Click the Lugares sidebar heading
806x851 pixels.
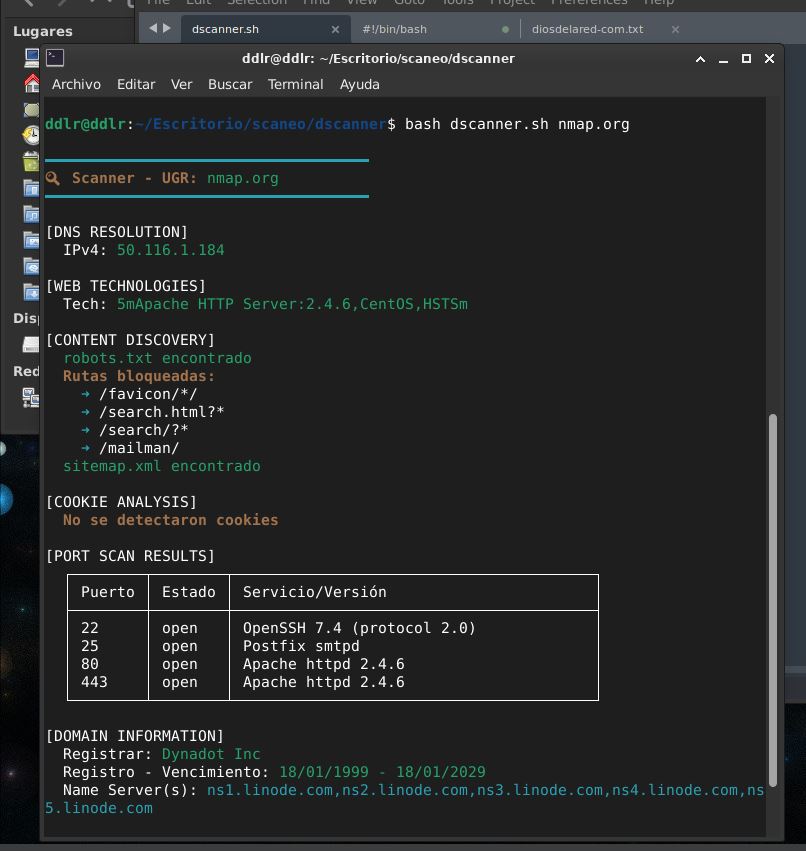point(43,31)
